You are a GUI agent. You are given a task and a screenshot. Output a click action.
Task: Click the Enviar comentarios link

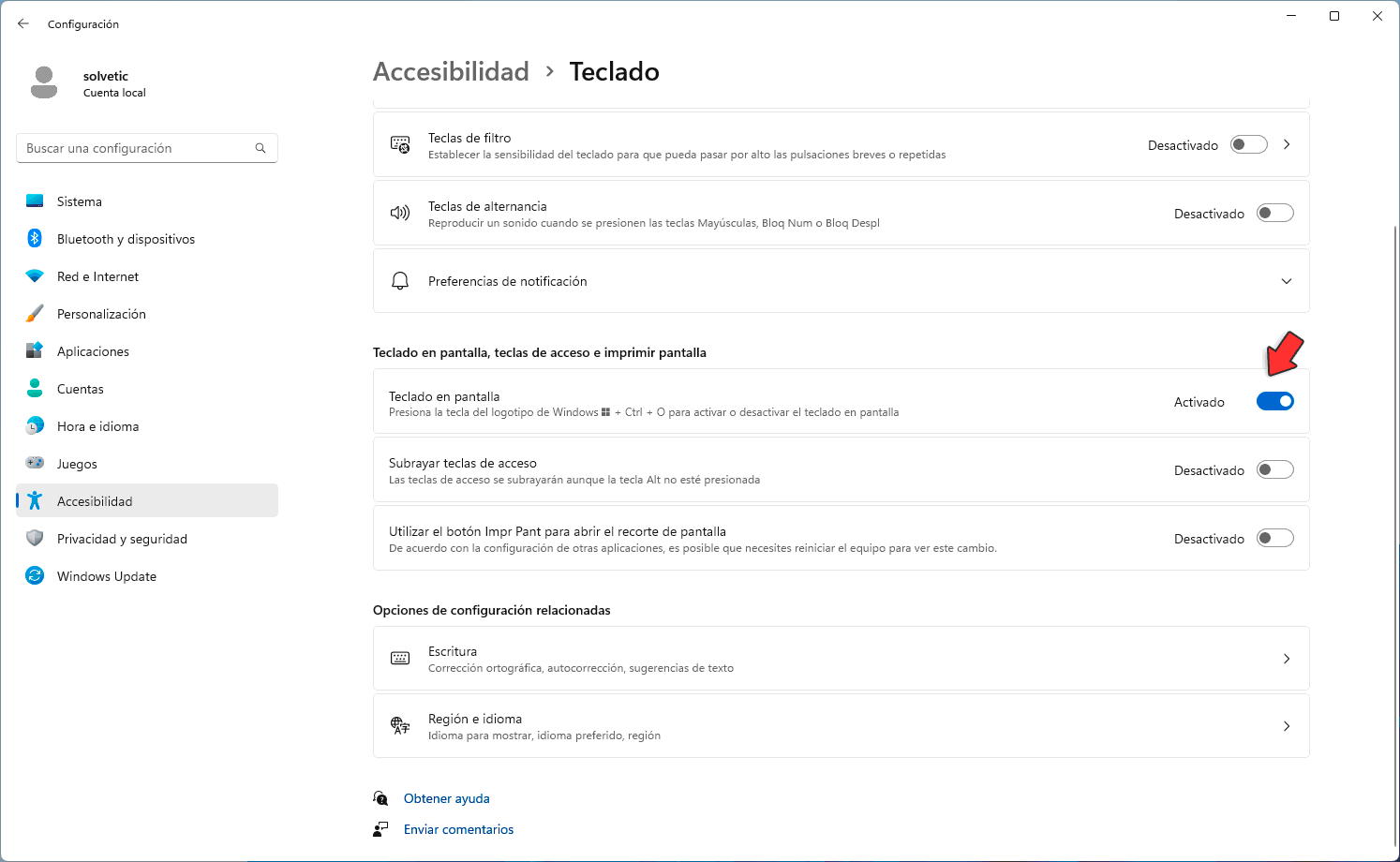tap(458, 829)
